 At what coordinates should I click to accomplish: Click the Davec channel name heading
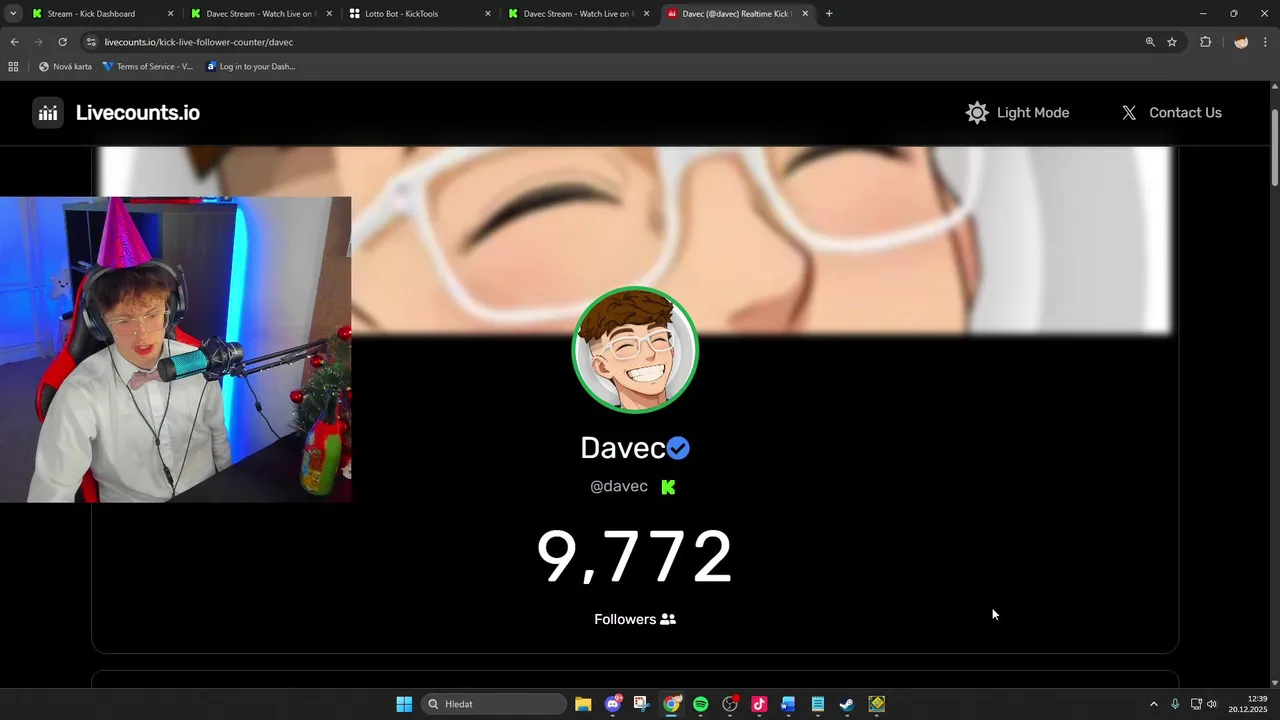click(623, 448)
